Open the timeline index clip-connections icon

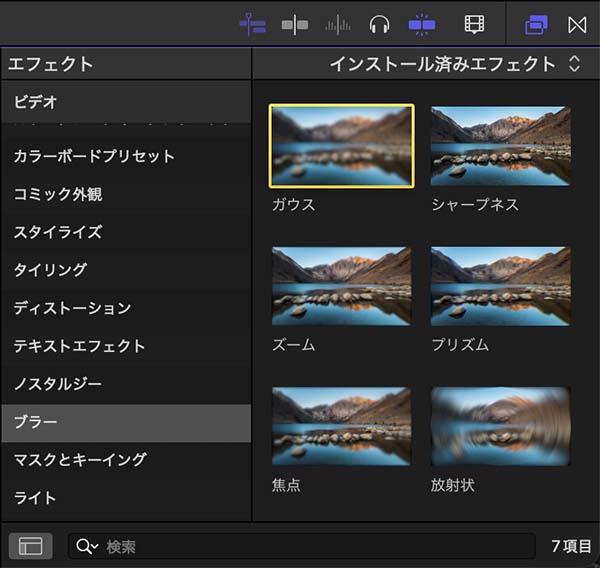point(252,23)
